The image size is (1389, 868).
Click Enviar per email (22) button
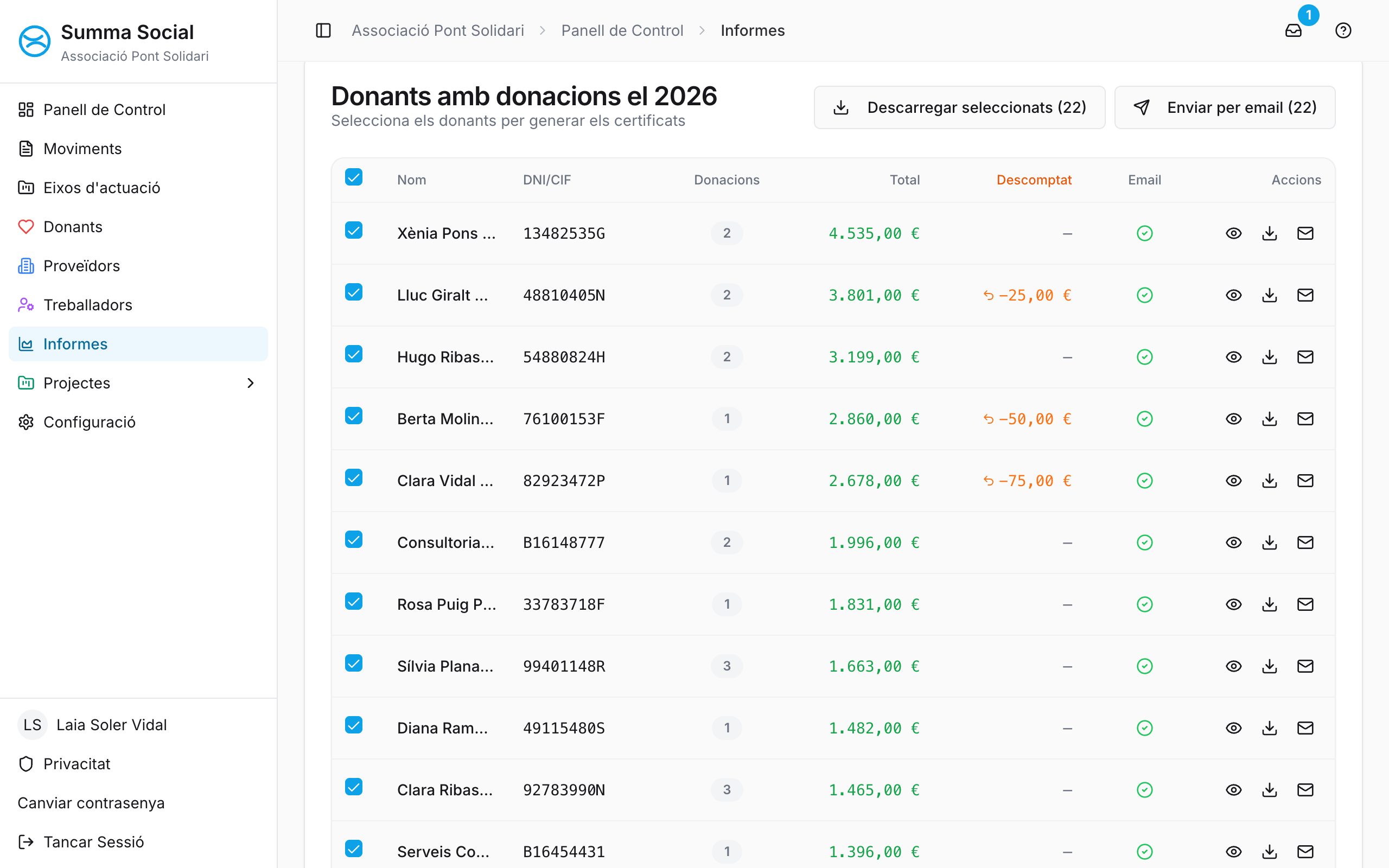pyautogui.click(x=1224, y=107)
